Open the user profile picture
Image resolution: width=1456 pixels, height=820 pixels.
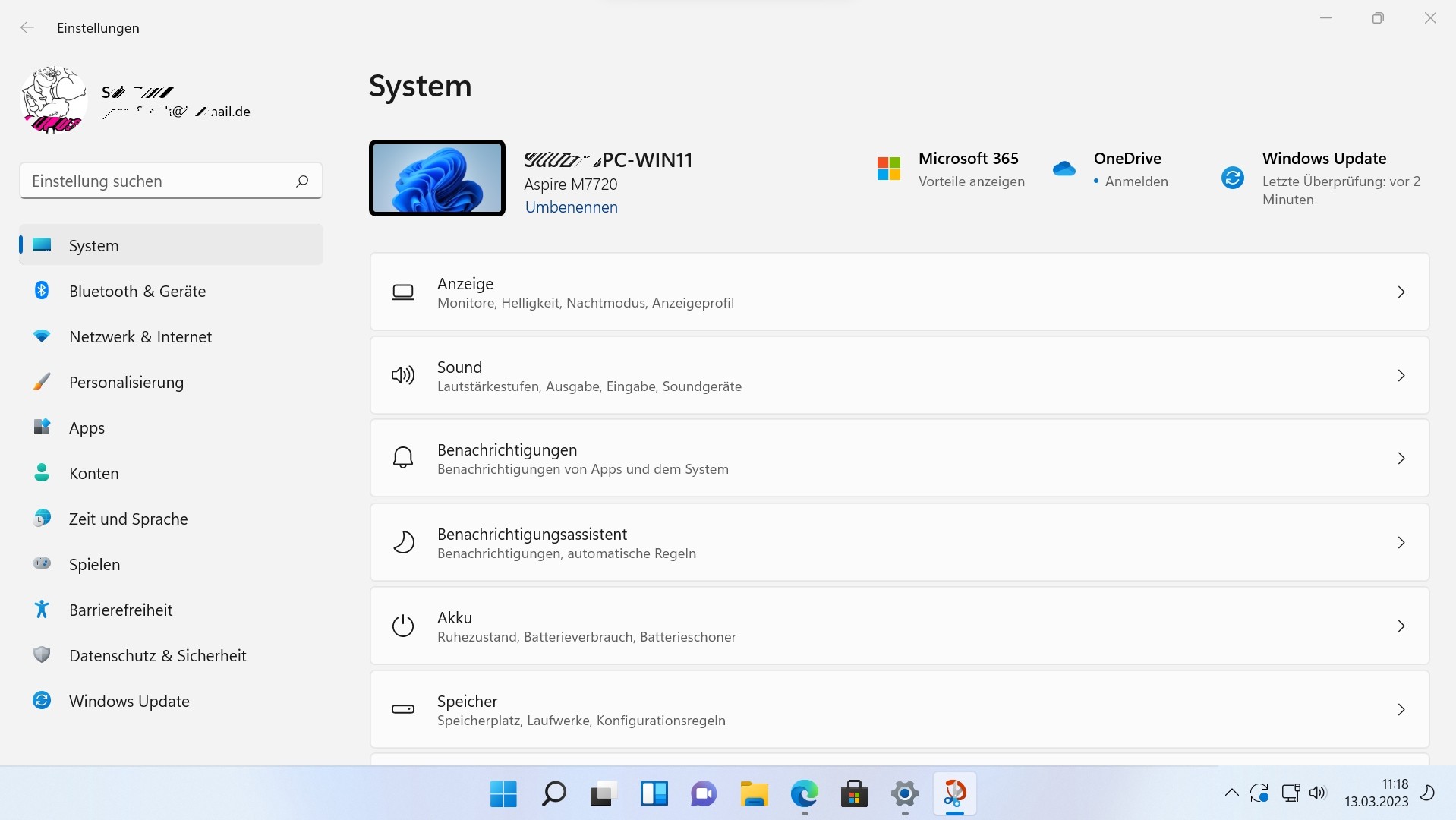click(x=53, y=99)
